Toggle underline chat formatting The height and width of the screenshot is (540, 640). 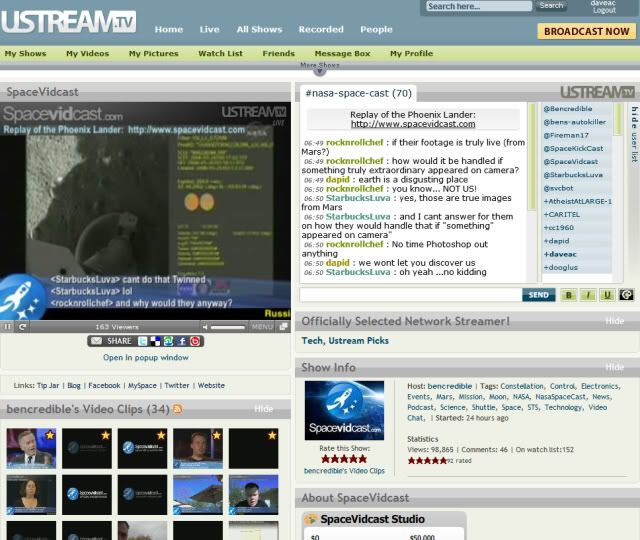pos(607,295)
